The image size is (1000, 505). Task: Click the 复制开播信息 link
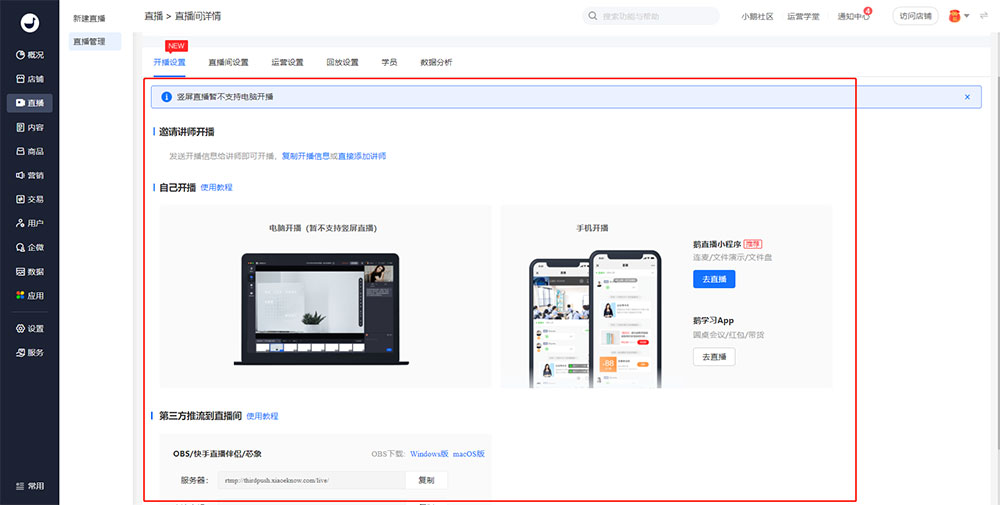(x=305, y=156)
